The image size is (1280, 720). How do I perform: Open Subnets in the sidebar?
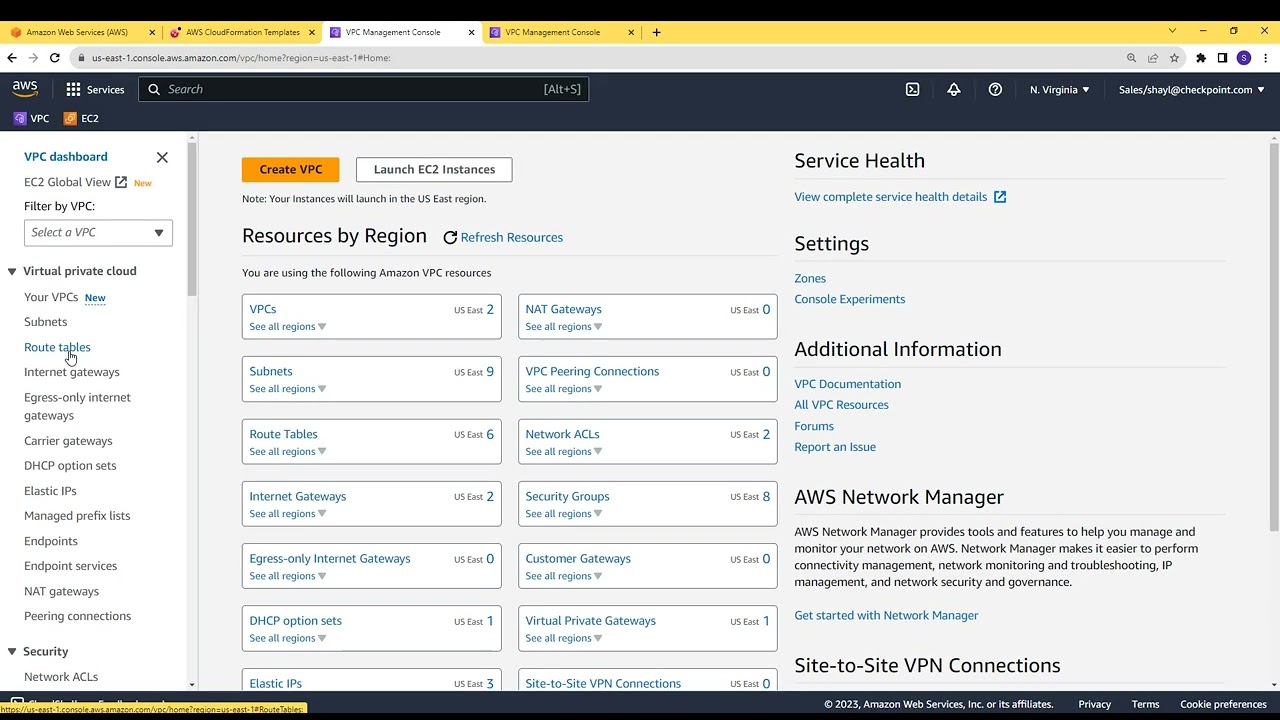point(46,322)
